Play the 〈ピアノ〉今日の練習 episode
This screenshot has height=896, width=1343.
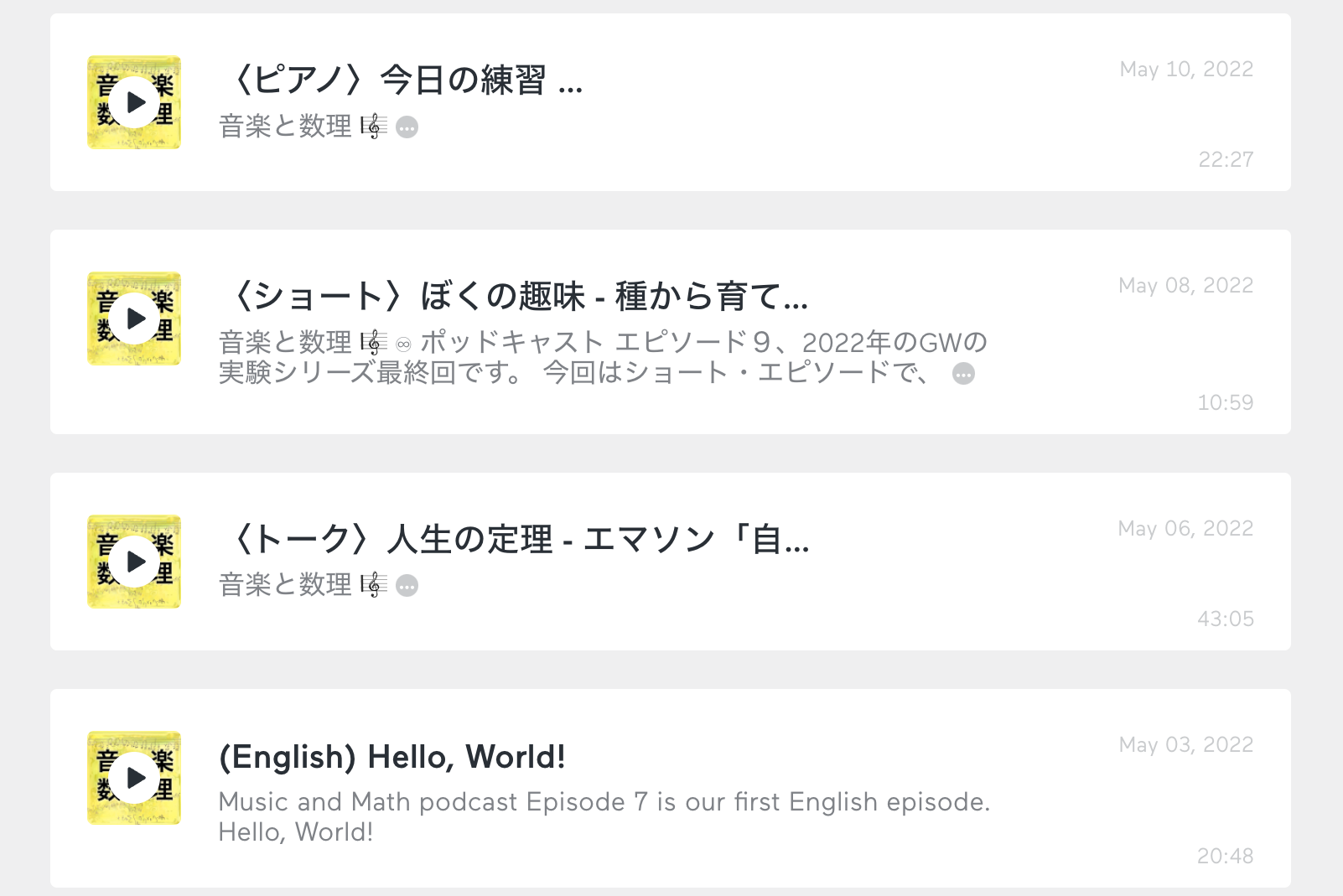pyautogui.click(x=134, y=102)
